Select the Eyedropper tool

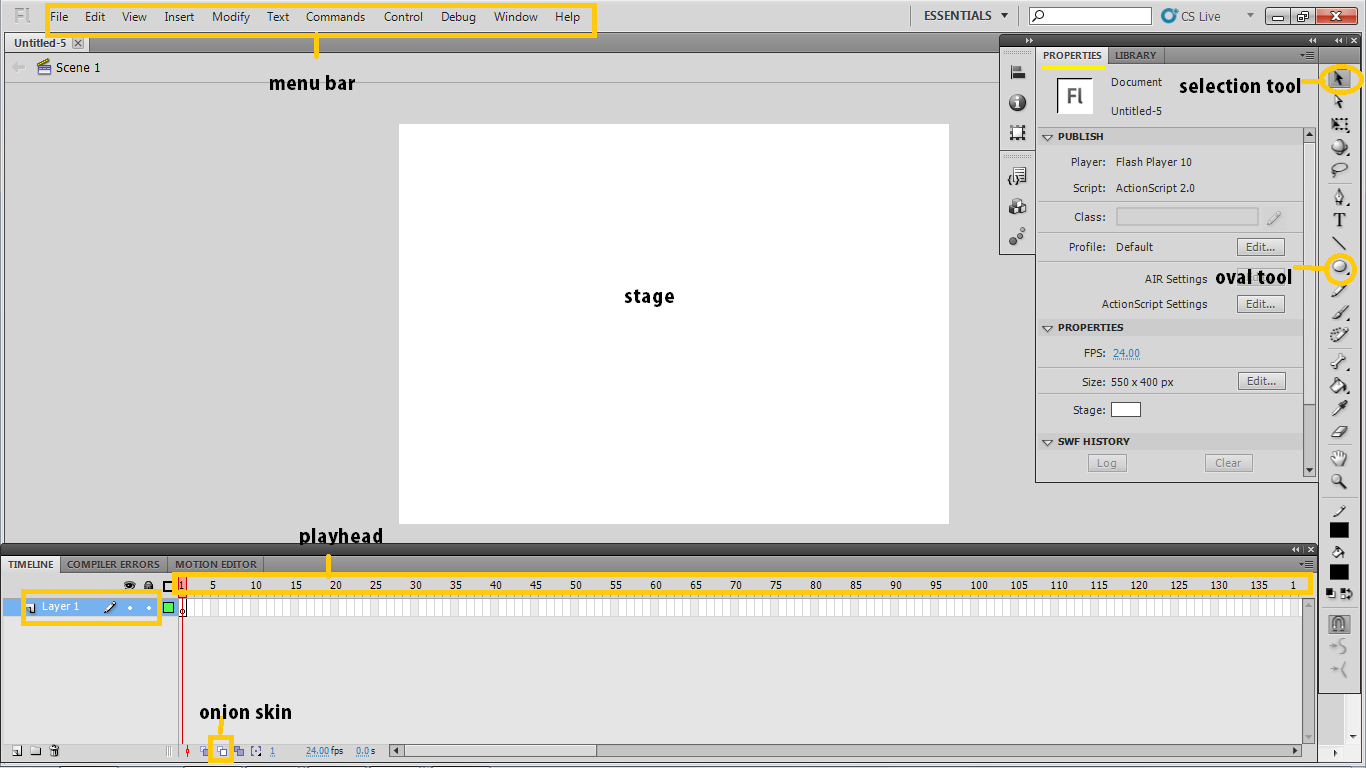click(1340, 408)
